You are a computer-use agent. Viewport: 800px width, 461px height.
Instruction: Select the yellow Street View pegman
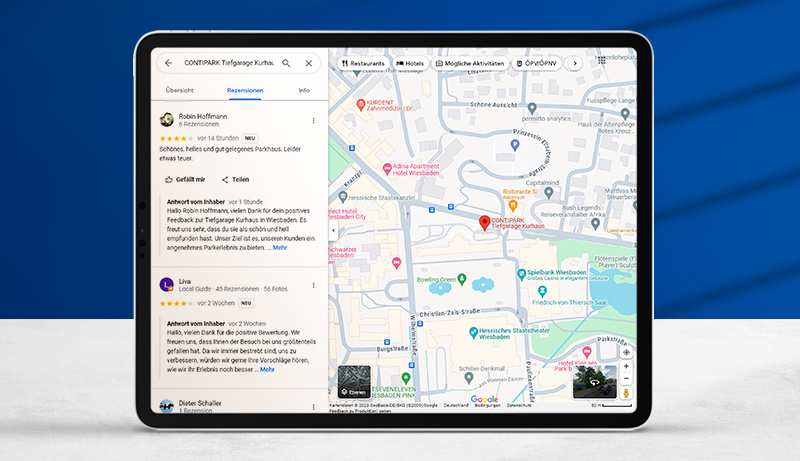click(x=626, y=394)
